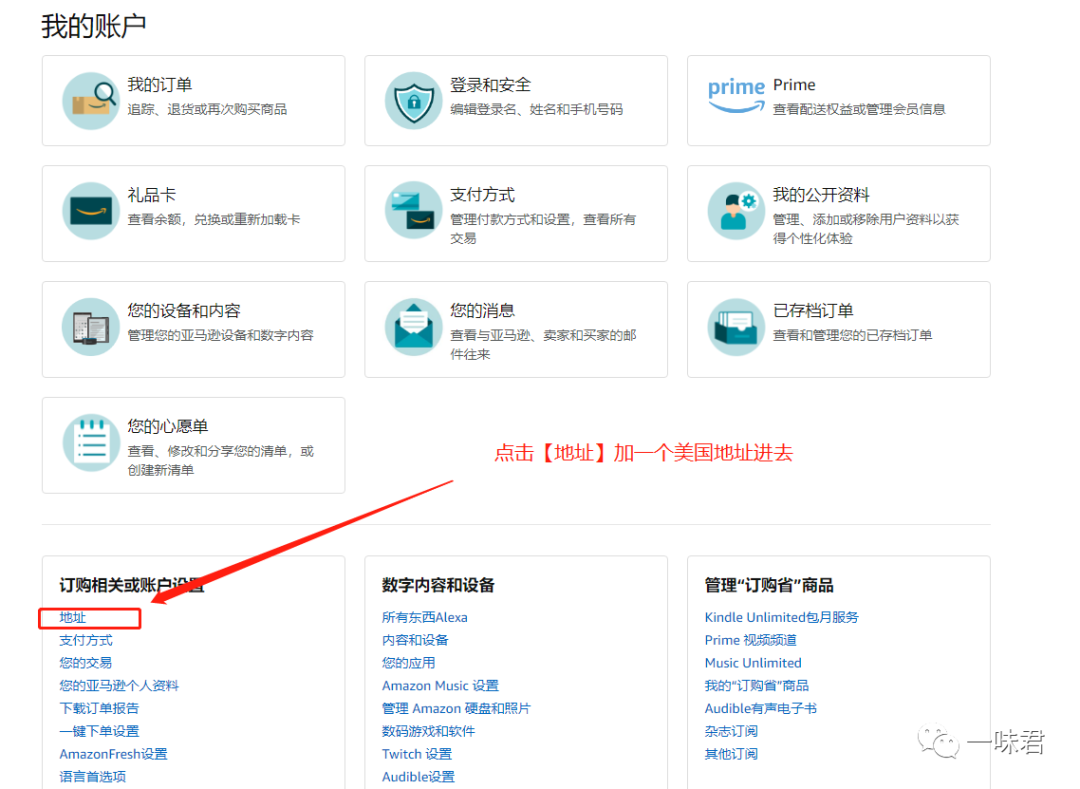Click the 地址 link
Viewport: 1080px width, 789px height.
73,618
